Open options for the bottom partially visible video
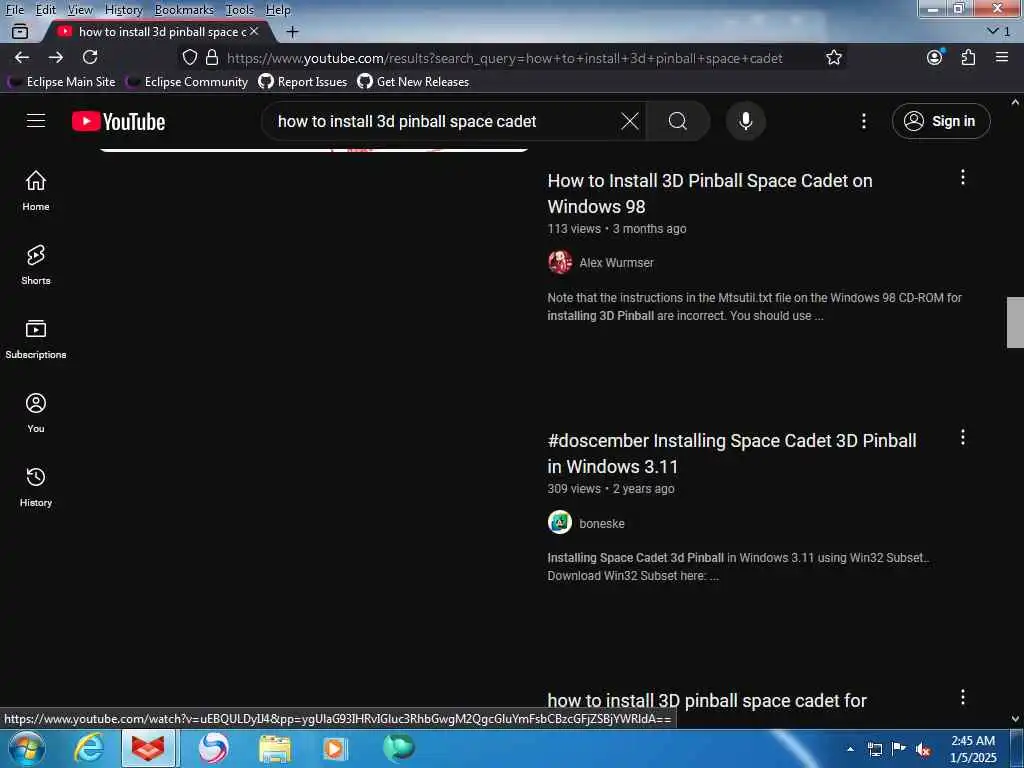The image size is (1024, 768). click(962, 697)
